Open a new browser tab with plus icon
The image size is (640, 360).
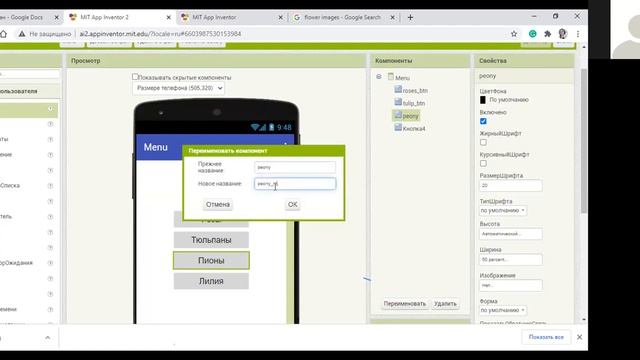(410, 17)
